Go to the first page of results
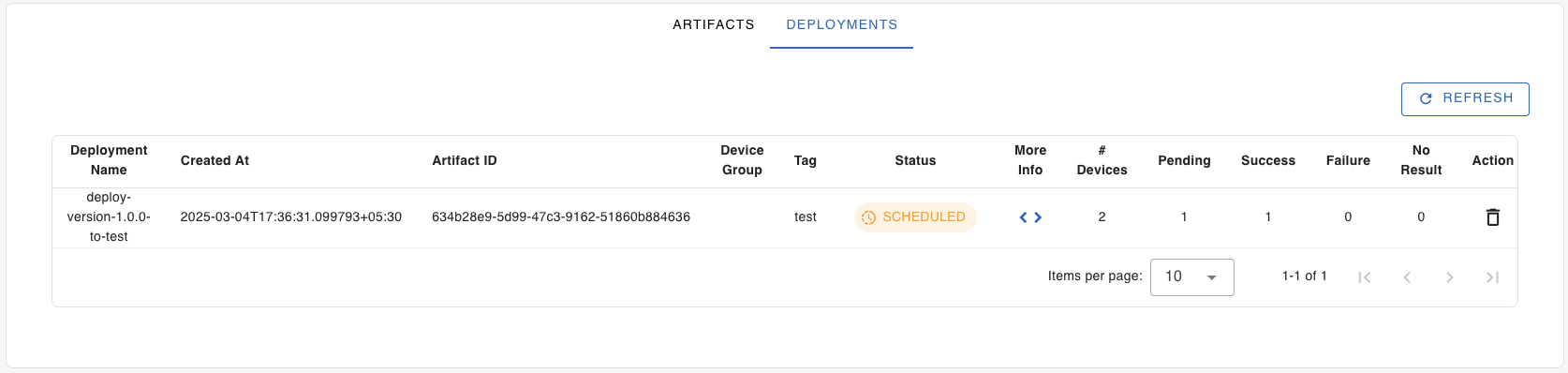The height and width of the screenshot is (373, 1568). 1364,277
